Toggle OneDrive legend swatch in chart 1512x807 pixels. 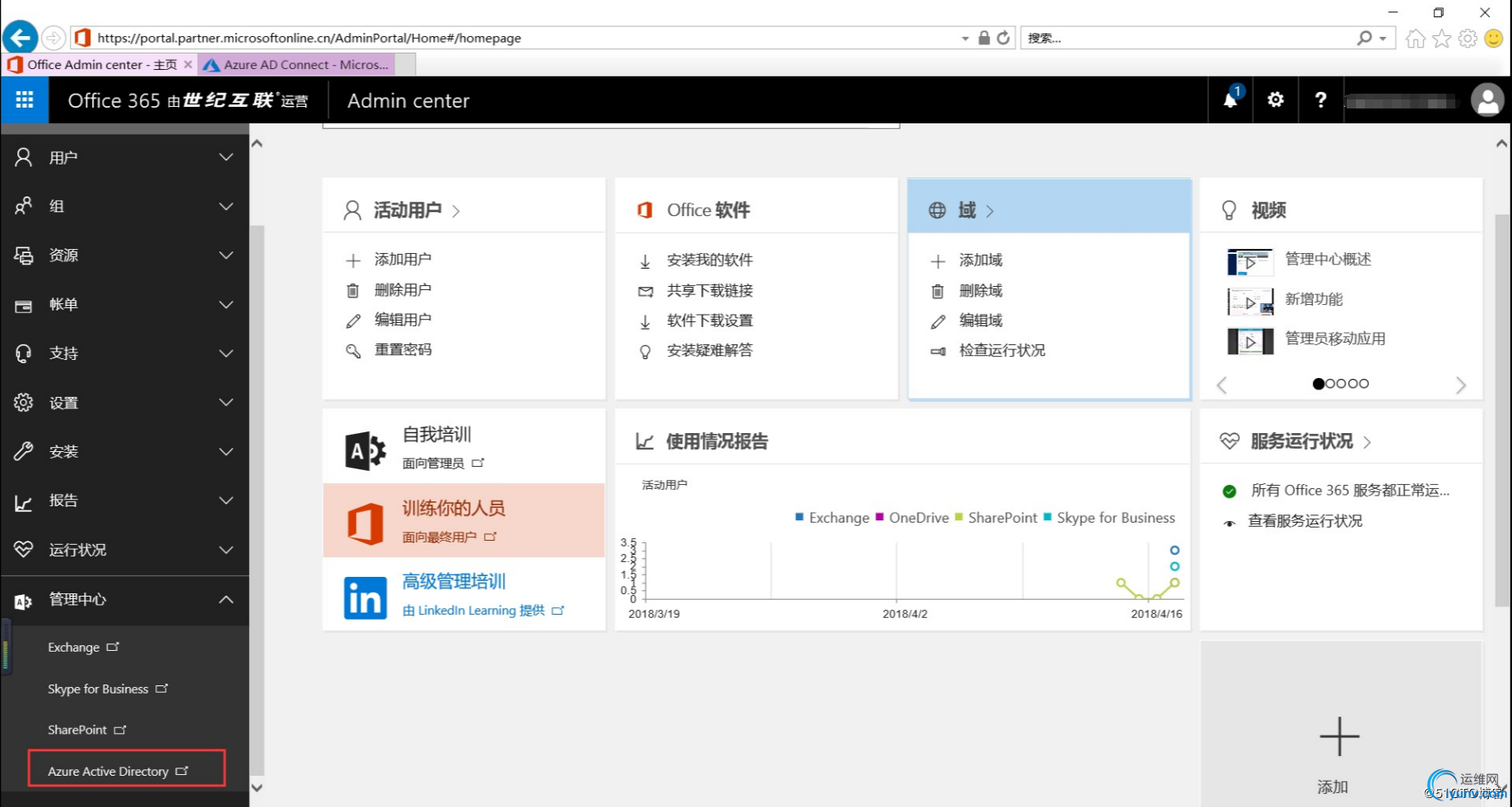coord(879,517)
